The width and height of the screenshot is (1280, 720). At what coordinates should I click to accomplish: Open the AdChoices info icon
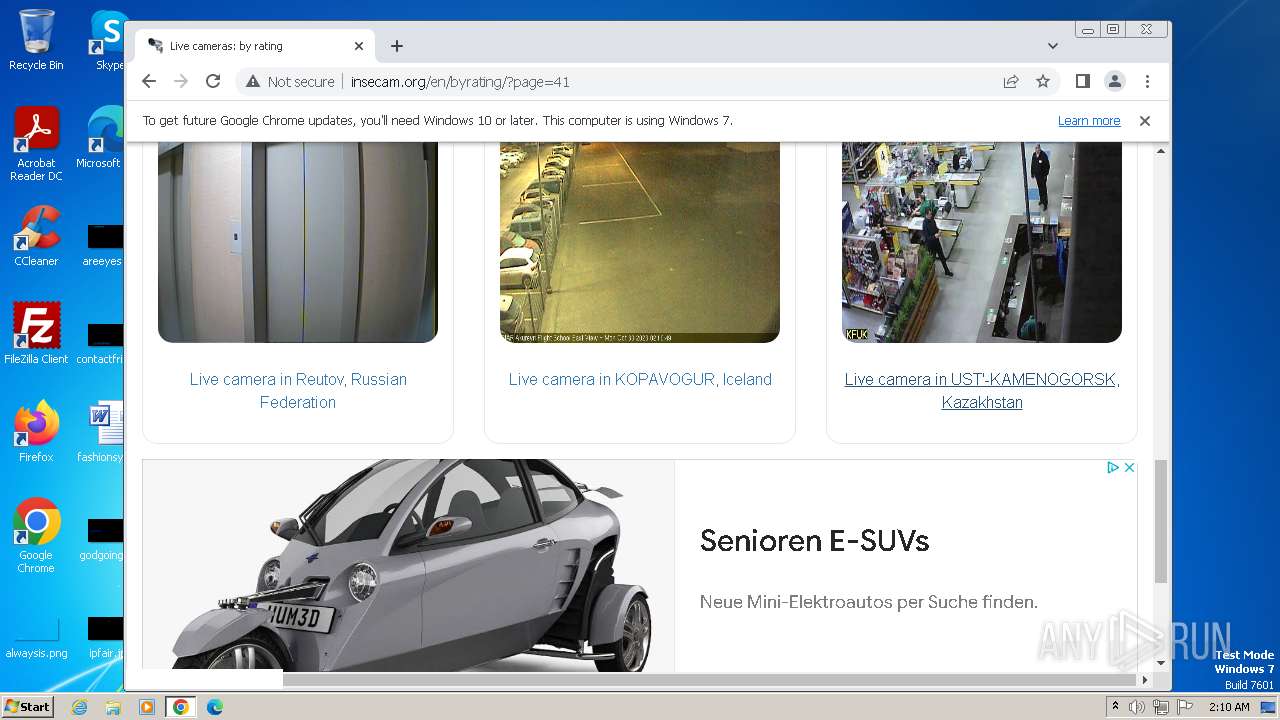pos(1112,467)
